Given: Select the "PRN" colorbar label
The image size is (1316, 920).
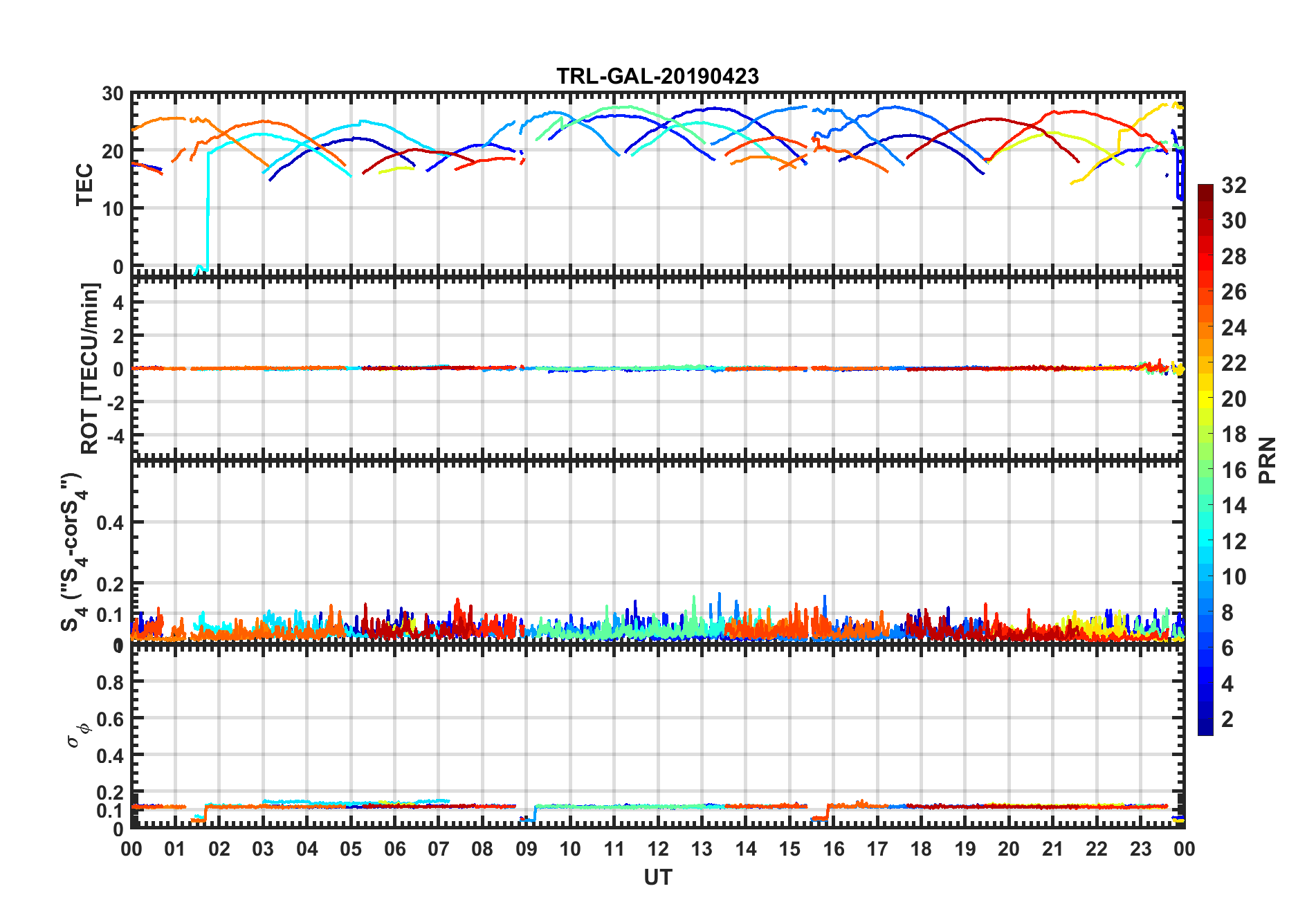Looking at the screenshot, I should point(1268,461).
